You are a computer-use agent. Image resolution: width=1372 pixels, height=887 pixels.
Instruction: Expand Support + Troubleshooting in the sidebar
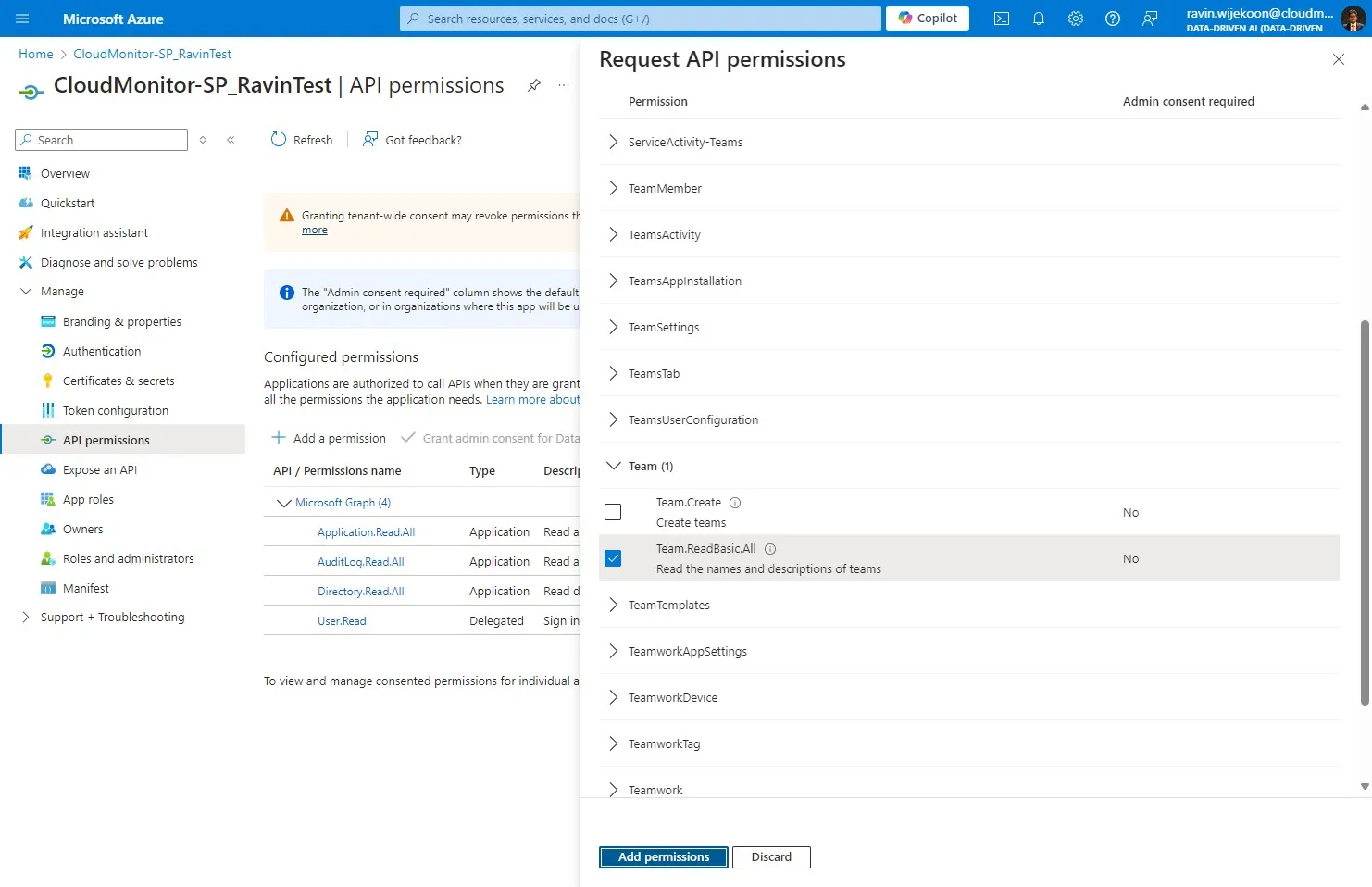(x=26, y=617)
